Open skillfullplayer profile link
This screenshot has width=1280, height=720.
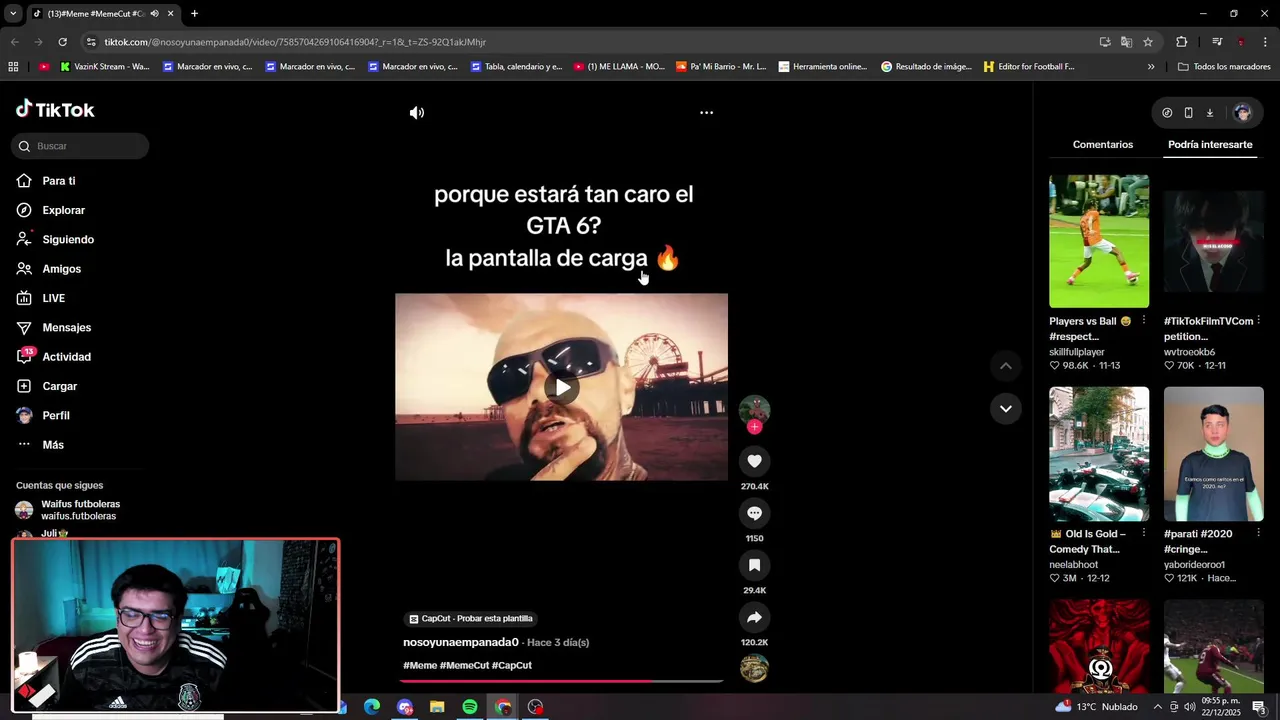click(x=1076, y=352)
